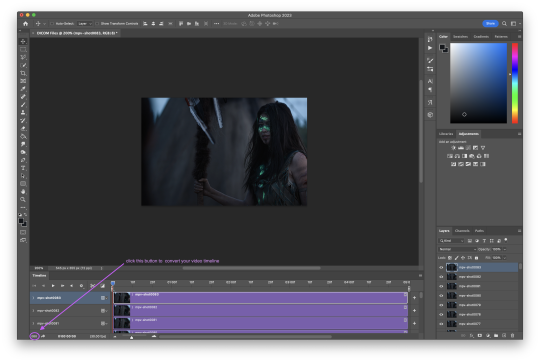Add a Levels adjustment
Screen dimensions: 540x362
tap(461, 148)
